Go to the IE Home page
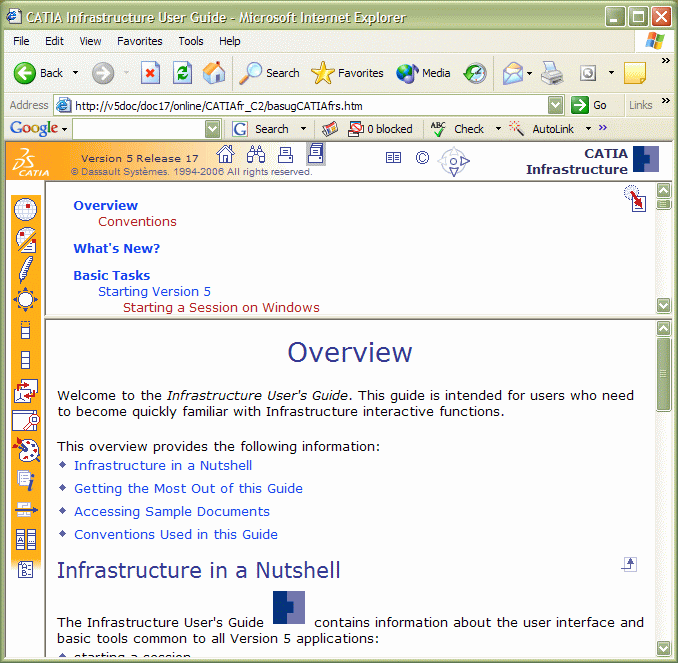 coord(214,73)
